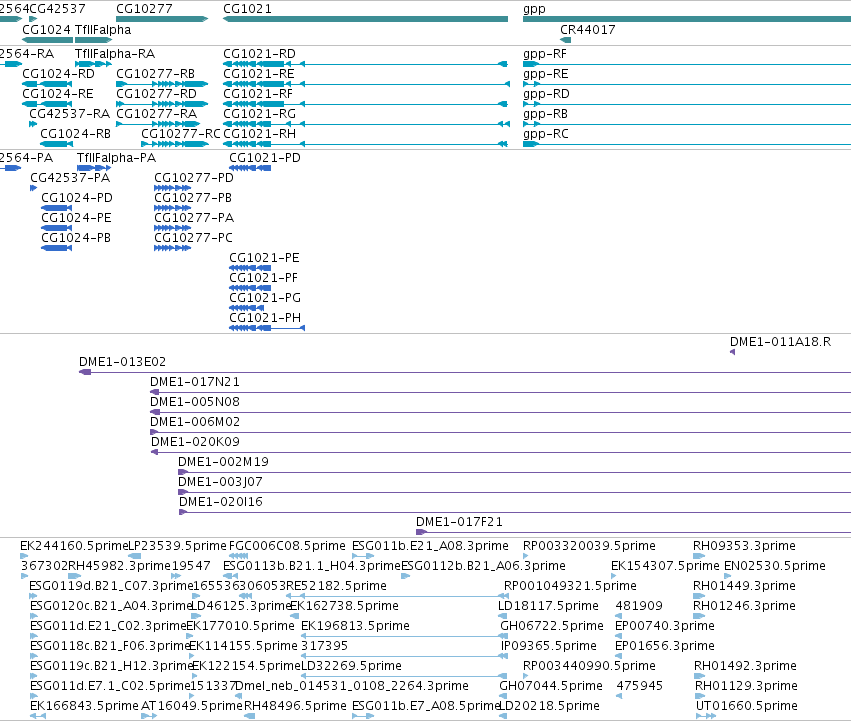Select EST LD18117.5prime
Viewport: 851px width, 721px height.
[548, 606]
